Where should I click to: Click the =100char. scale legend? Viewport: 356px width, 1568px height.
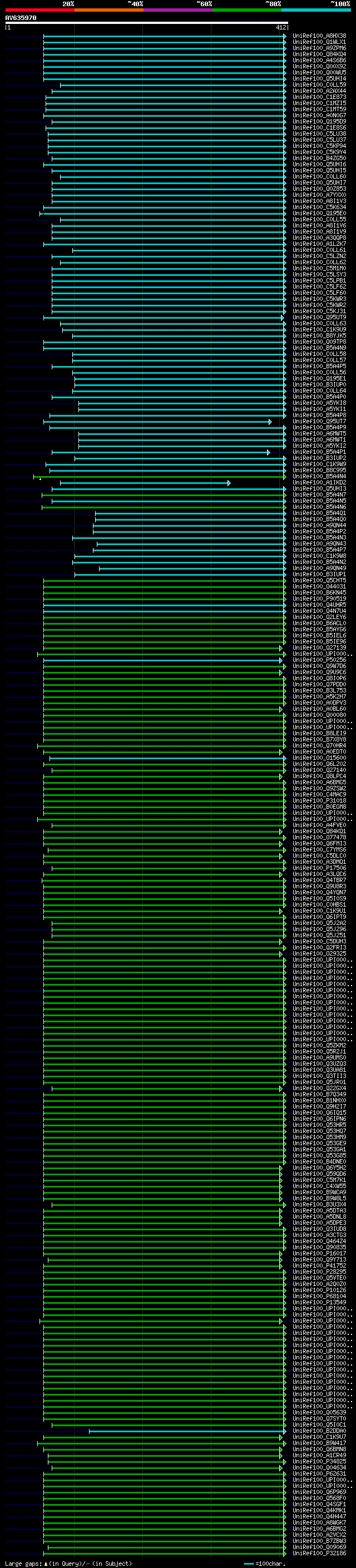pos(264,1563)
